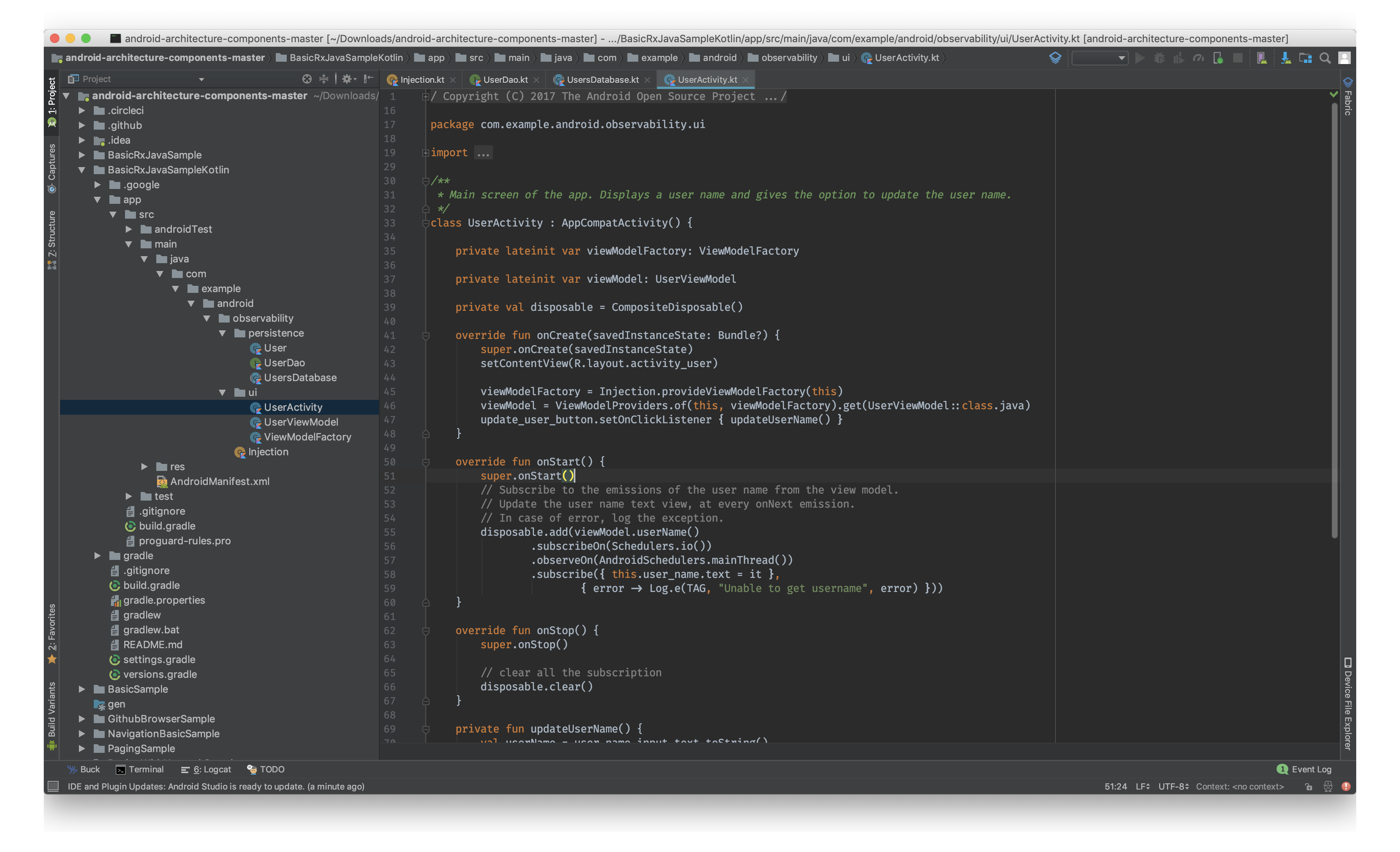The width and height of the screenshot is (1400, 852).
Task: Switch to the UserDao.kt editor tab
Action: tap(505, 80)
